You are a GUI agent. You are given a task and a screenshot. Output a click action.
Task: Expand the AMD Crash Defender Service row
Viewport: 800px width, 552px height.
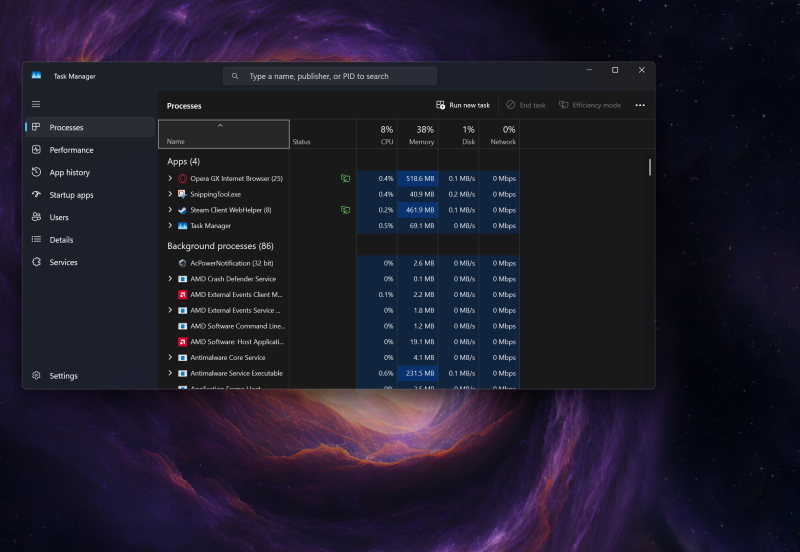(170, 279)
